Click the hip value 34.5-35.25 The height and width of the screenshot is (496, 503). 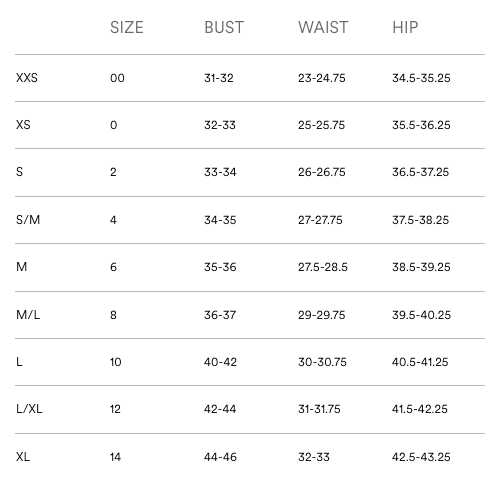coord(421,78)
